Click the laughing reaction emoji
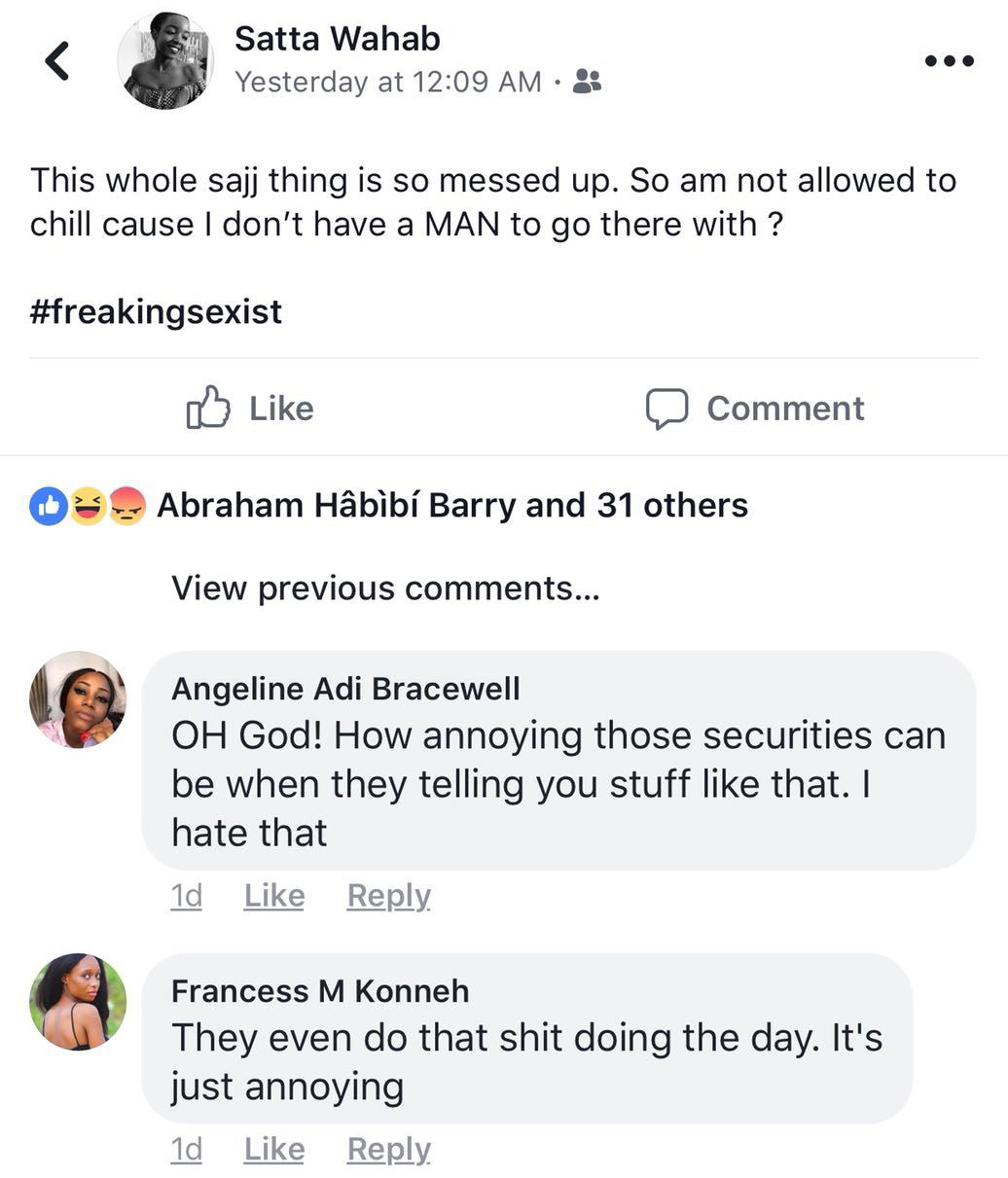 [x=88, y=506]
